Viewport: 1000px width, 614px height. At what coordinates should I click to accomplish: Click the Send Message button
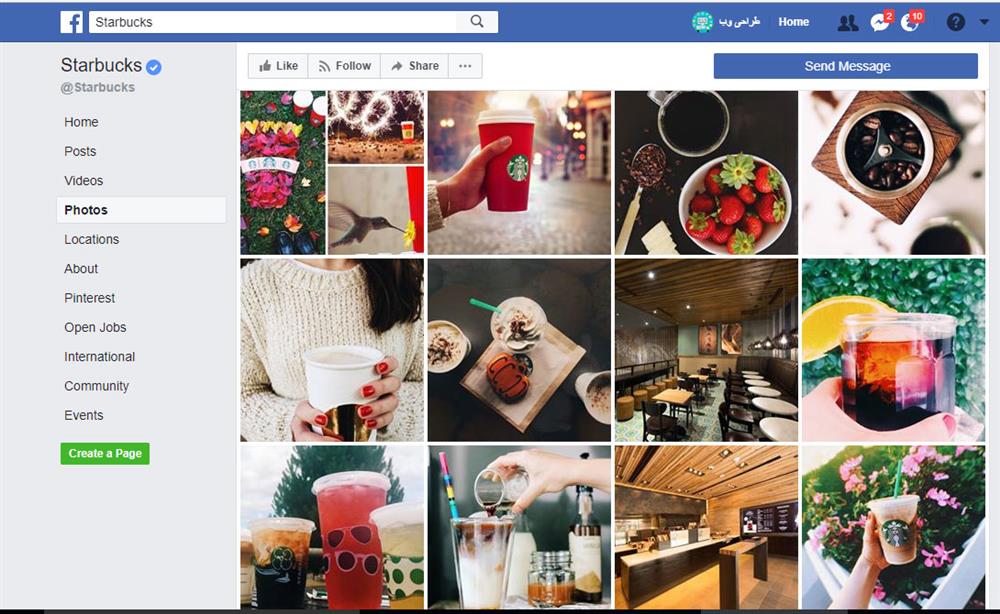coord(846,66)
